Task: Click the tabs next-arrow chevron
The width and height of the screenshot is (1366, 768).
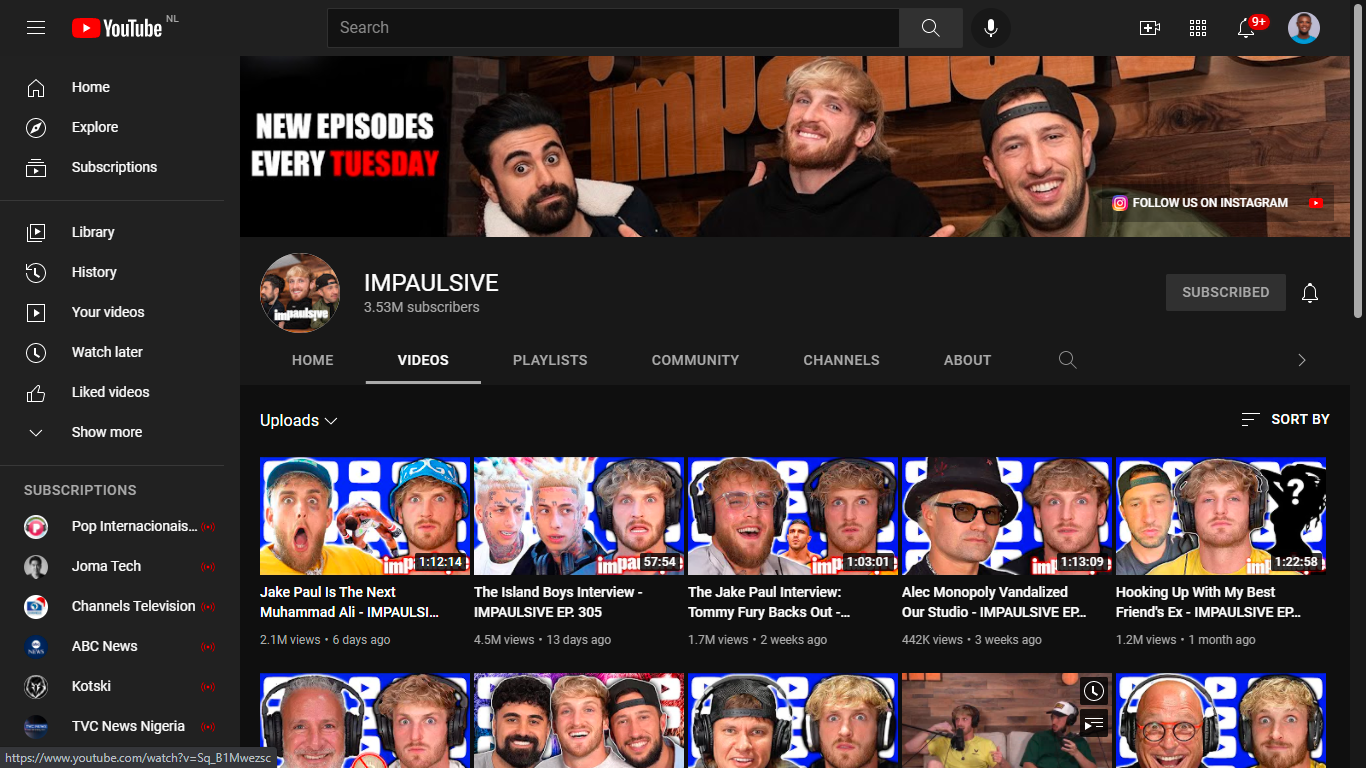Action: click(x=1302, y=360)
